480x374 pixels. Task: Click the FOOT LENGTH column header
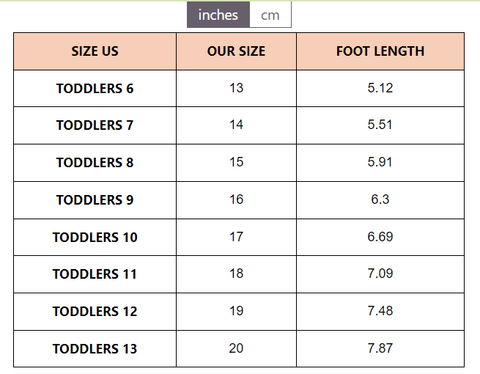coord(380,51)
